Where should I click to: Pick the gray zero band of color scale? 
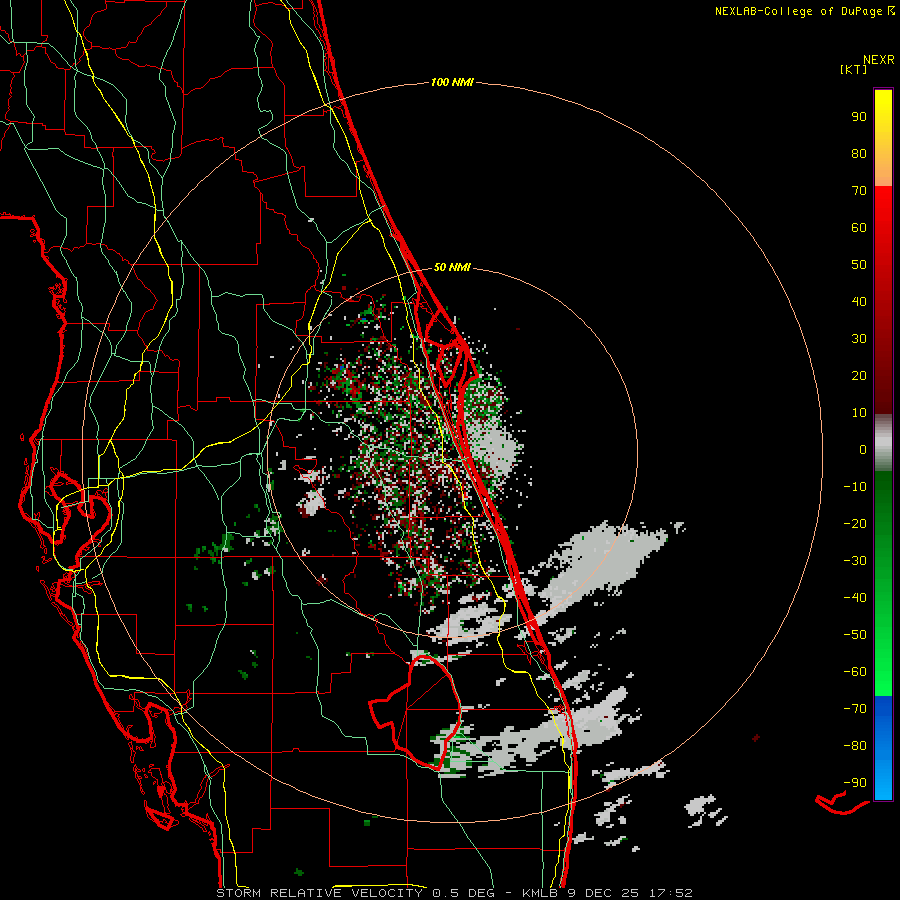(x=883, y=443)
